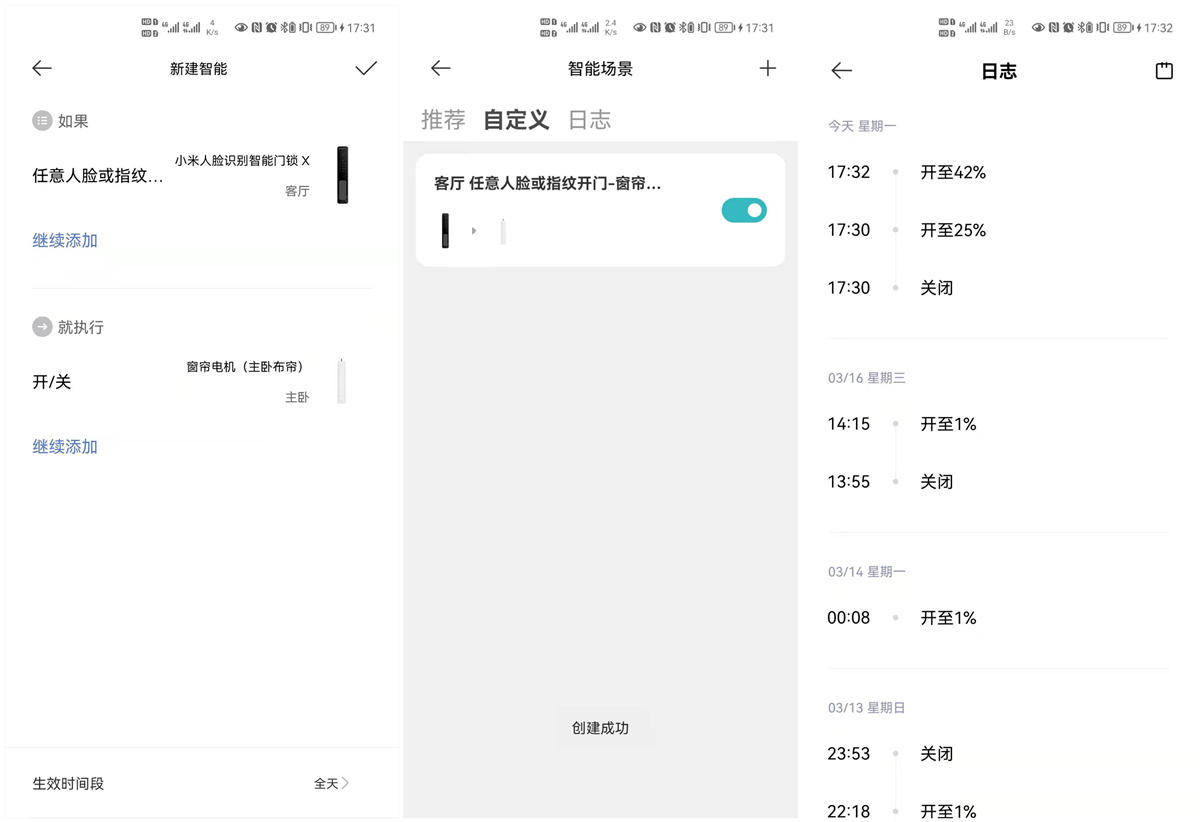
Task: Tap the back arrow on the 新建智能 page
Action: click(41, 68)
